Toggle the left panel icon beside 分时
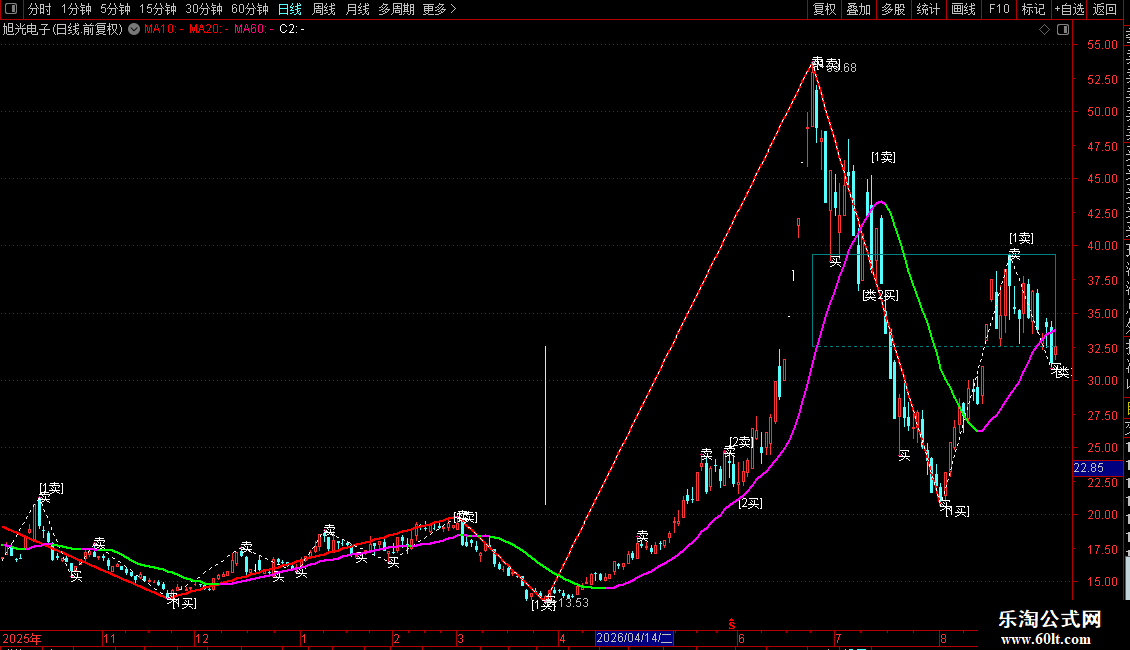 click(x=11, y=9)
